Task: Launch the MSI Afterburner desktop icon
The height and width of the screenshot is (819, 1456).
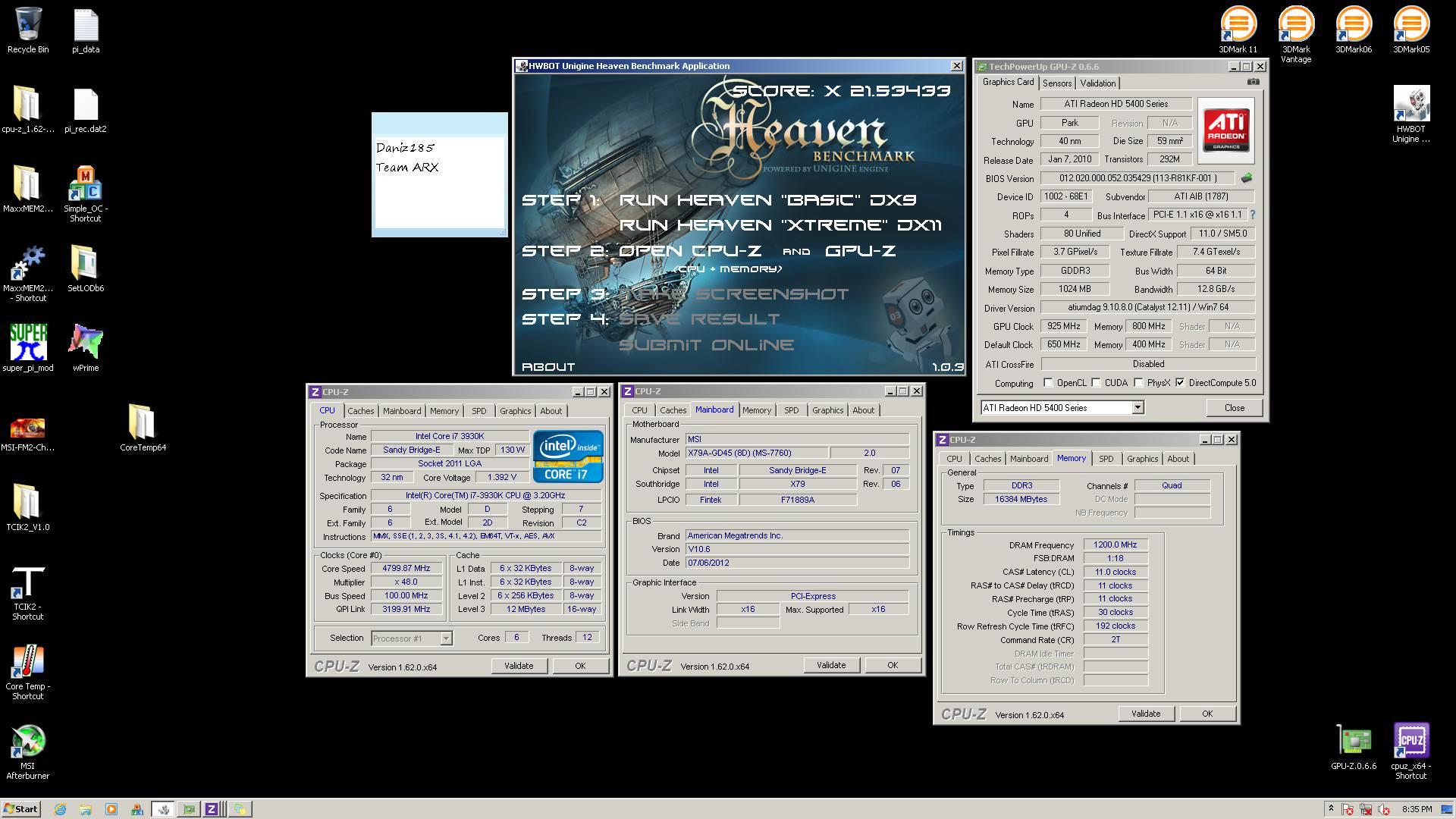Action: pos(28,752)
